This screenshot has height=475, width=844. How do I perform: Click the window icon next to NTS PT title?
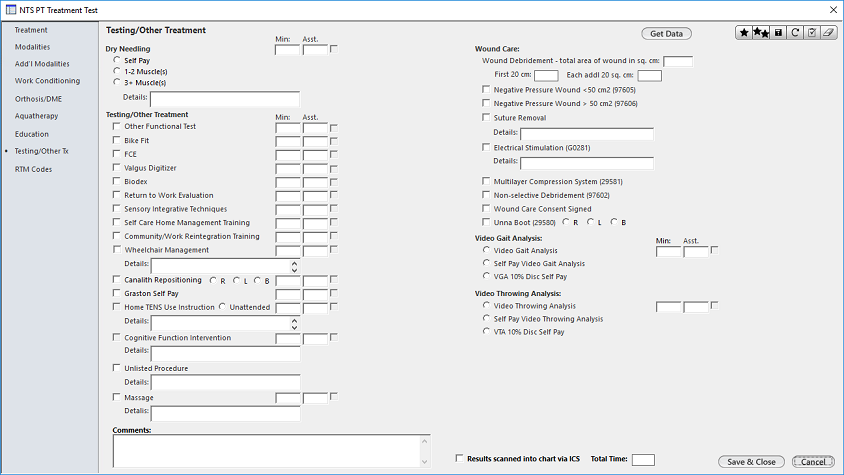click(x=11, y=10)
